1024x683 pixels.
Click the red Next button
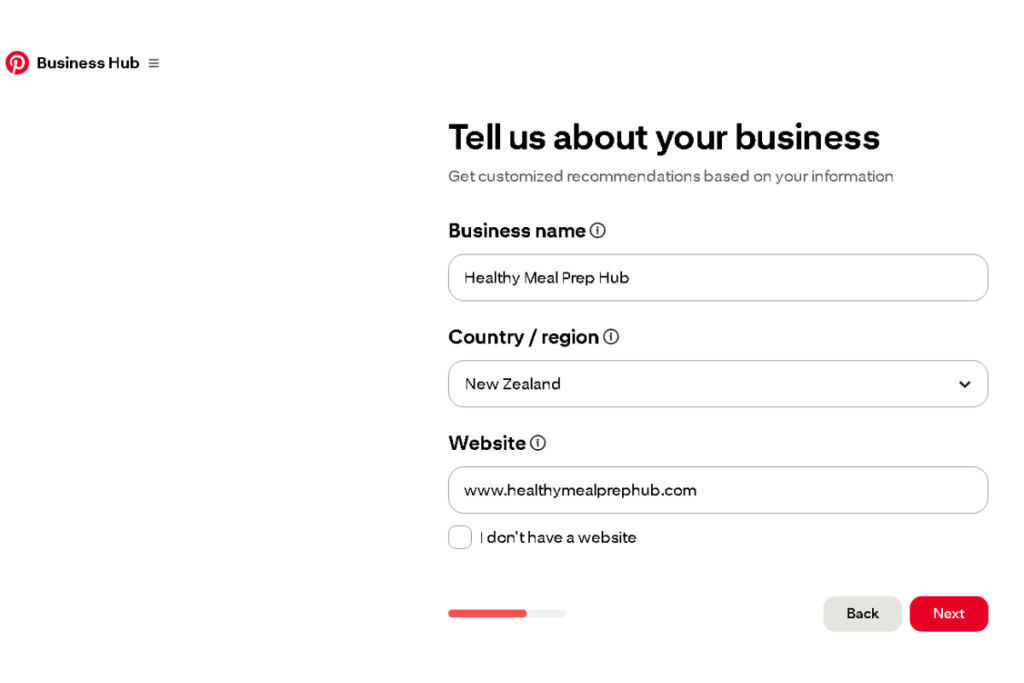pos(948,613)
